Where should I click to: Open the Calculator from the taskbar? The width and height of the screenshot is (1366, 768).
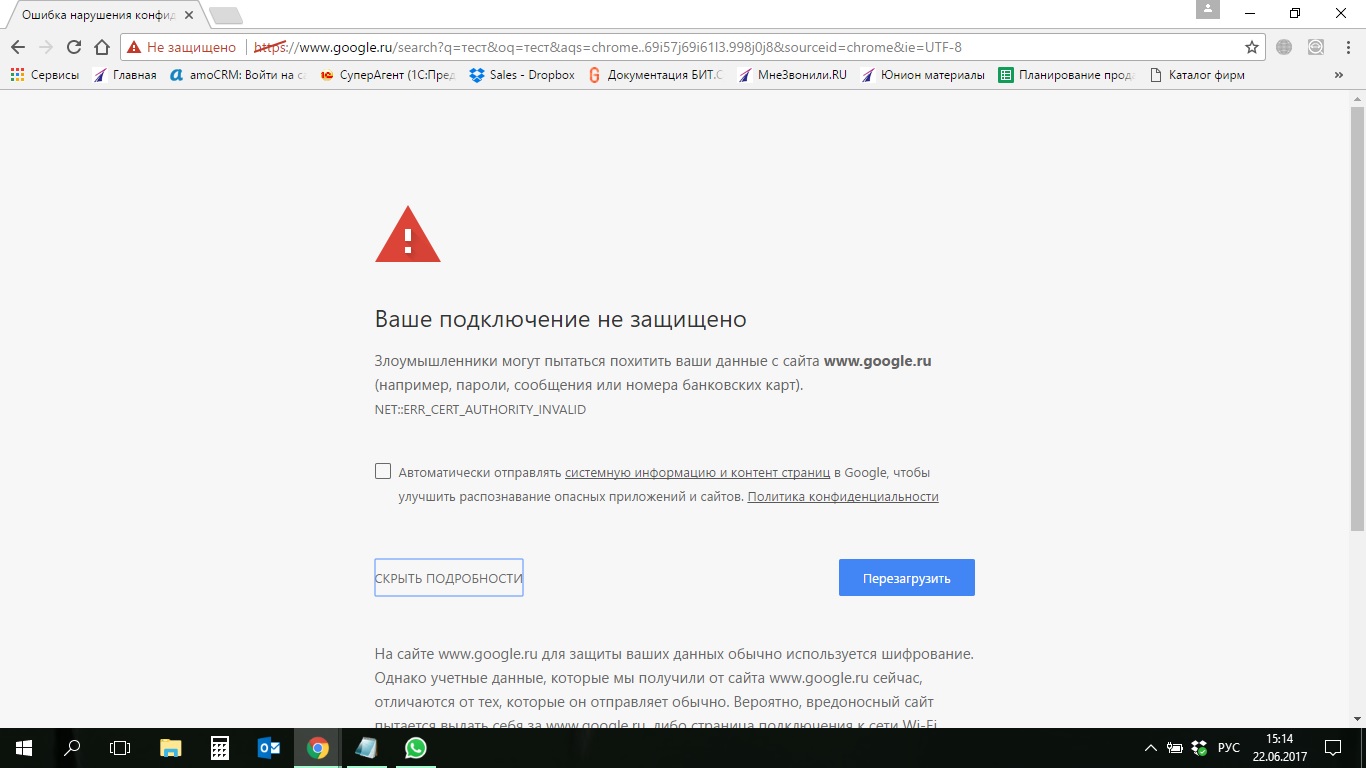coord(220,748)
